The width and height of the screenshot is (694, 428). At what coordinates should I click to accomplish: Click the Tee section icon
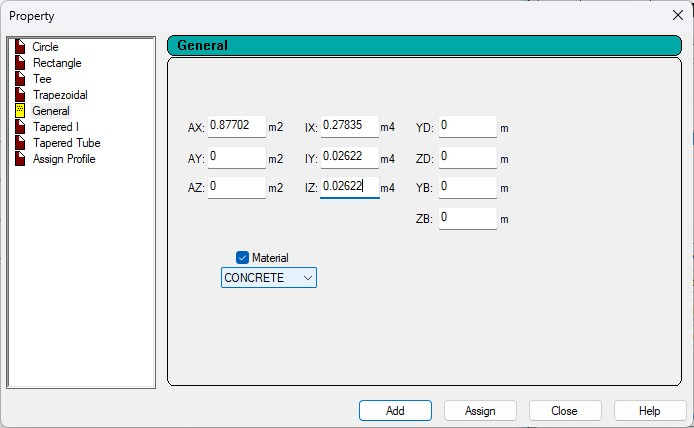click(20, 79)
